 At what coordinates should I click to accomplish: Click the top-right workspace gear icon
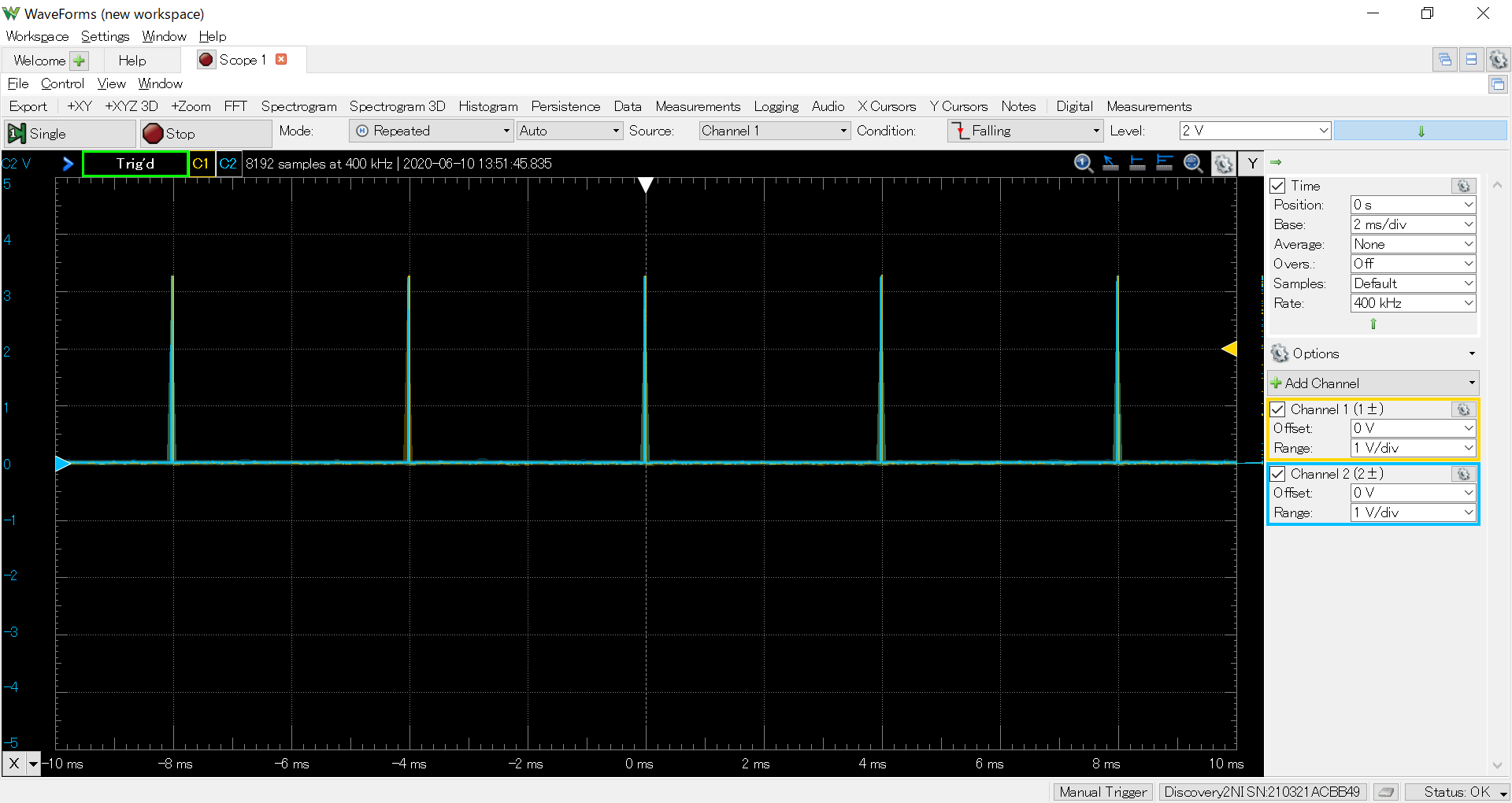pos(1498,59)
